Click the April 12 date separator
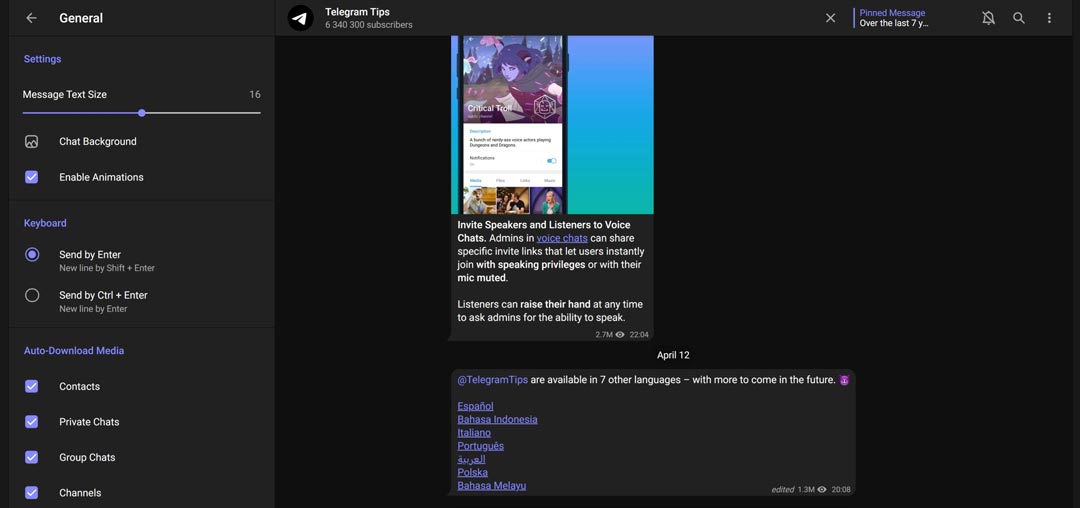 click(673, 355)
